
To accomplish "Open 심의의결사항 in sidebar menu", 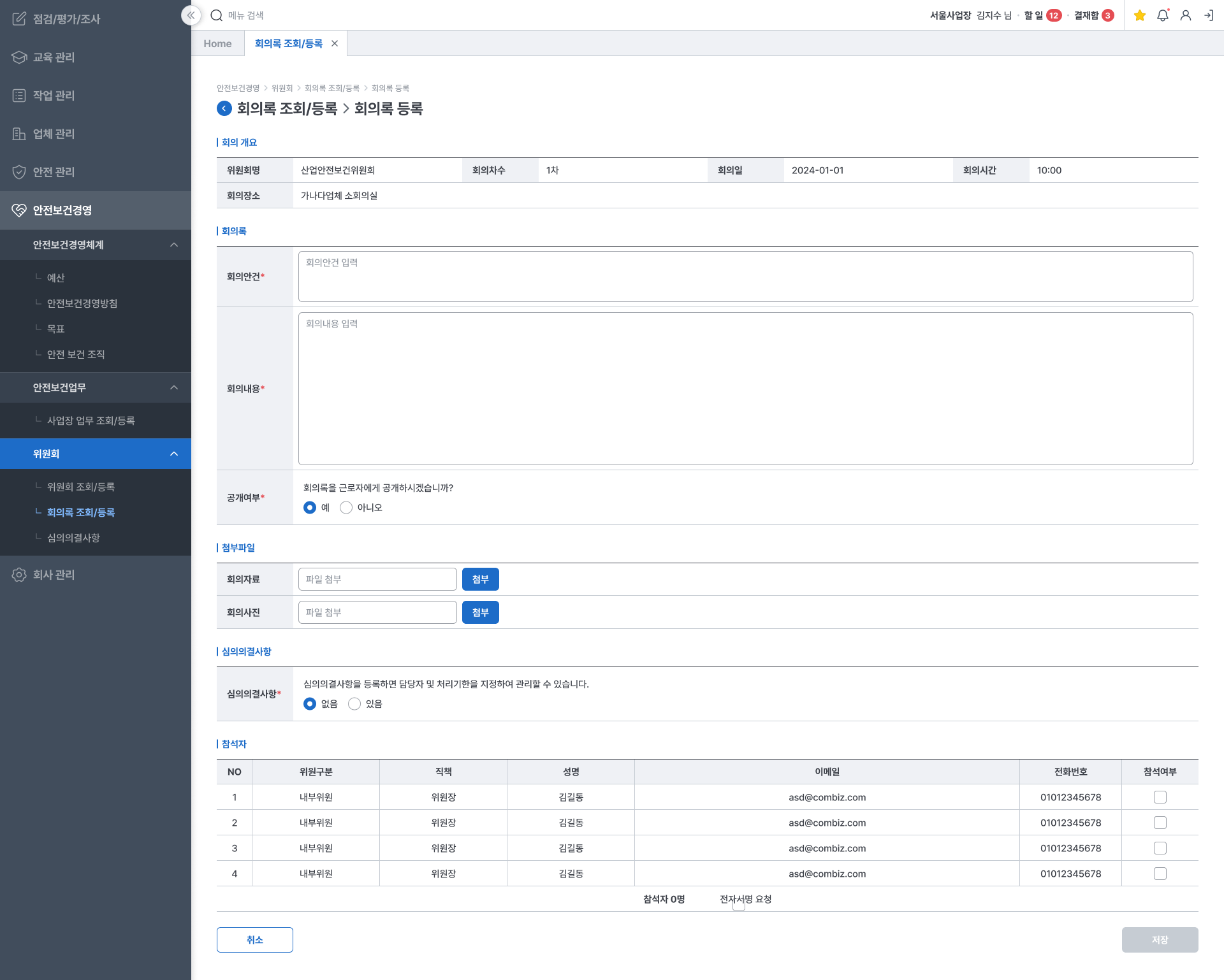I will [73, 538].
